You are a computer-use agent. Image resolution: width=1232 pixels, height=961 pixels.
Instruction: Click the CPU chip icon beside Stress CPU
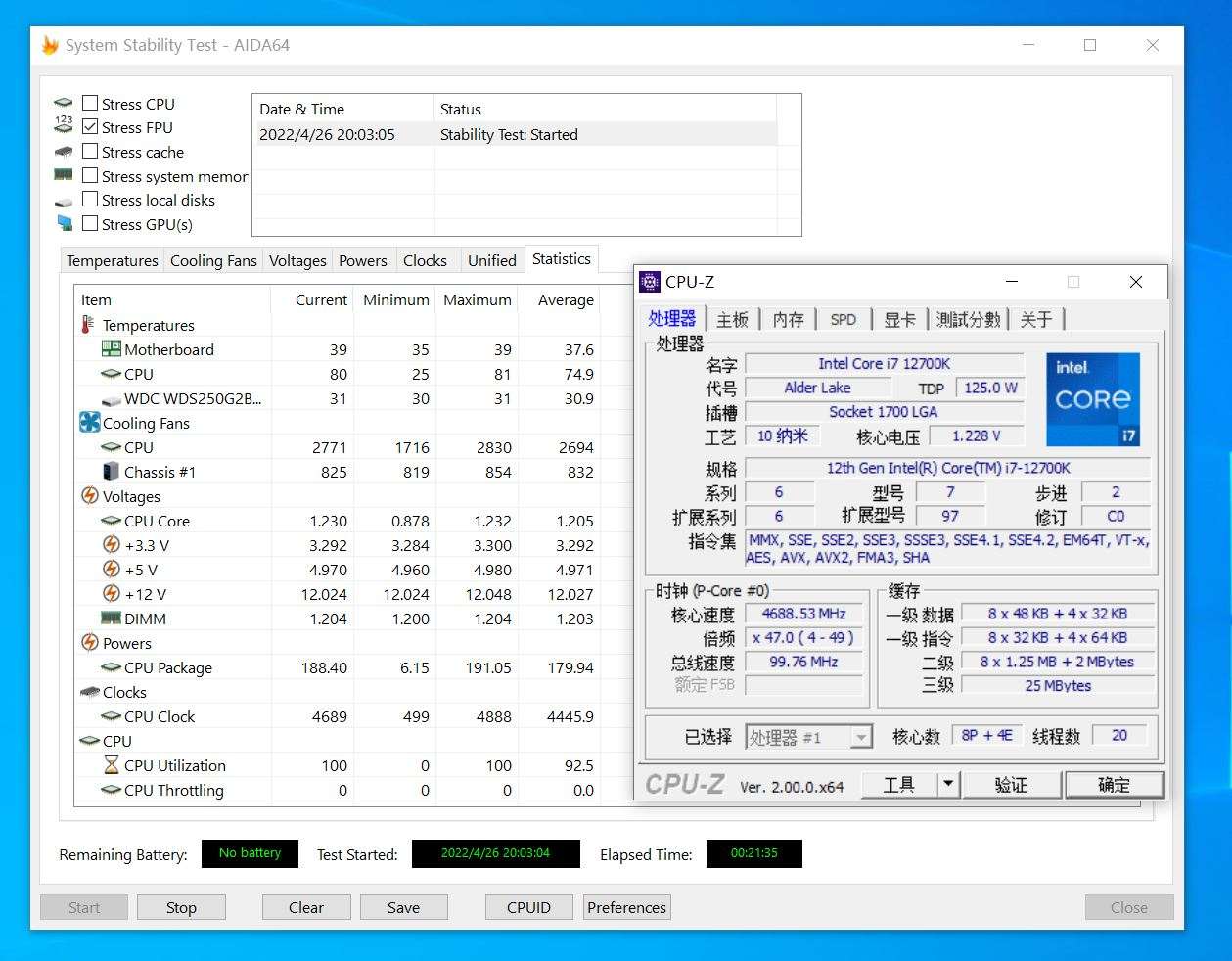(x=64, y=101)
